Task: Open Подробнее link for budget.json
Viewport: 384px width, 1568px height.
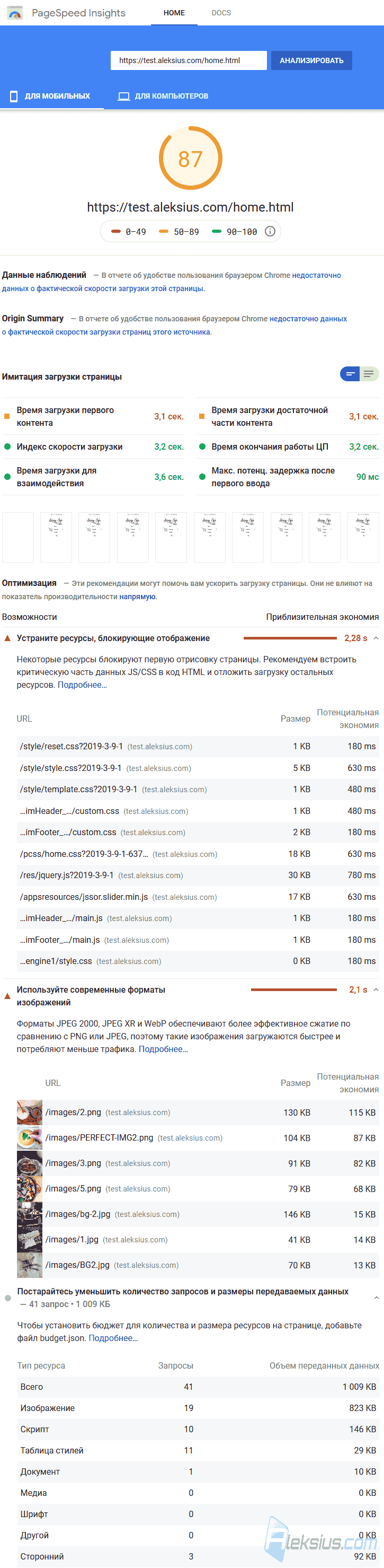Action: [113, 1338]
